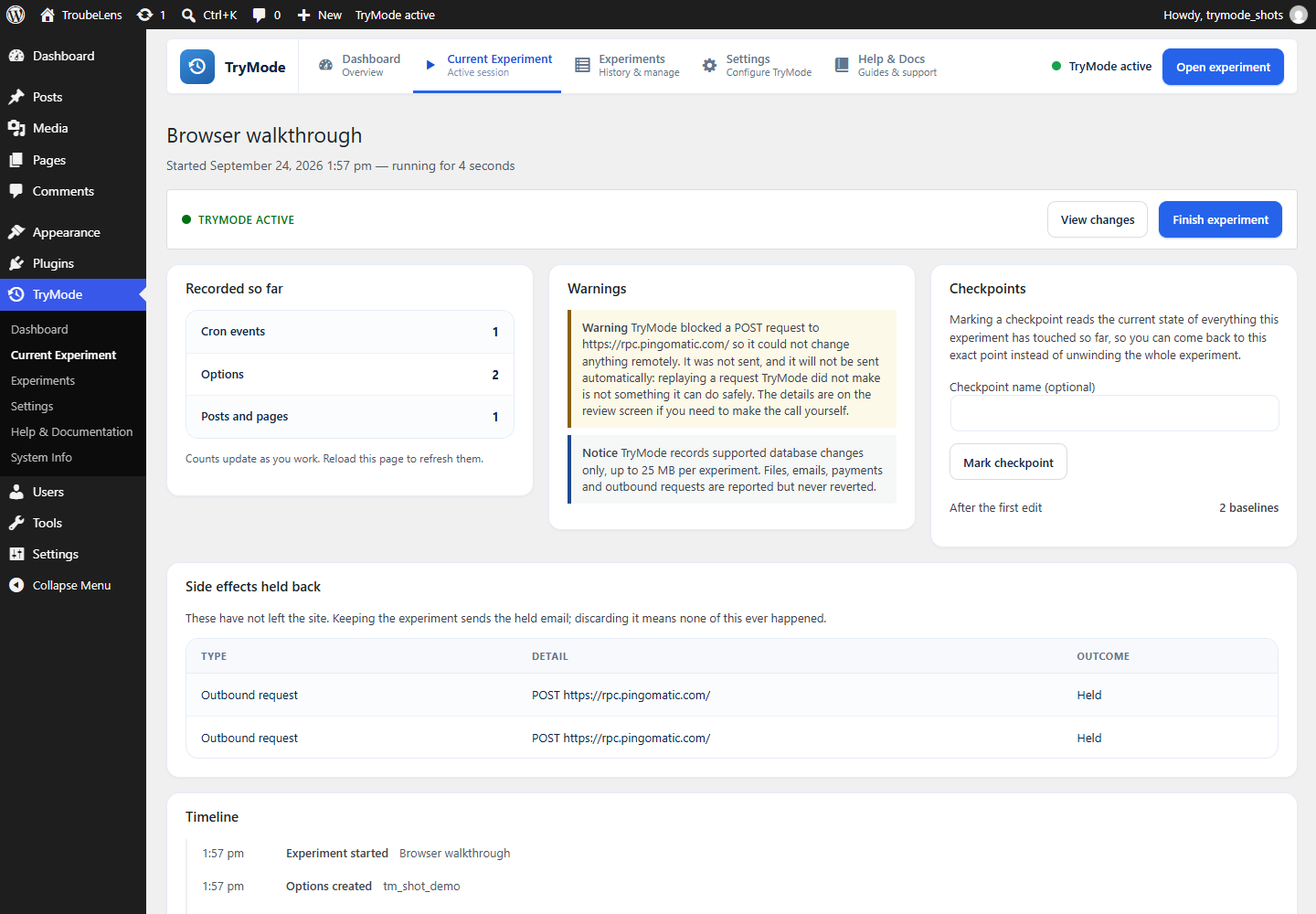Open Comments in the sidebar menu

coord(73,191)
